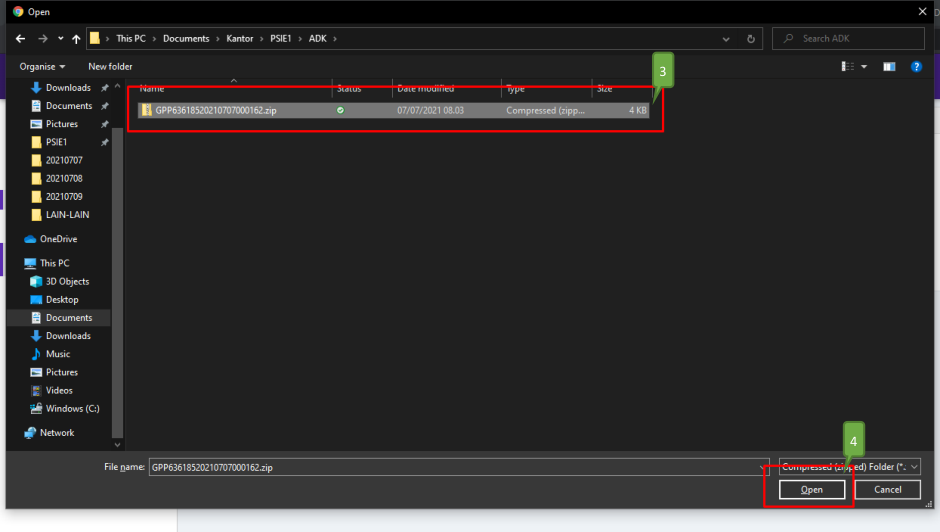Click the Up one level arrow

pos(76,39)
